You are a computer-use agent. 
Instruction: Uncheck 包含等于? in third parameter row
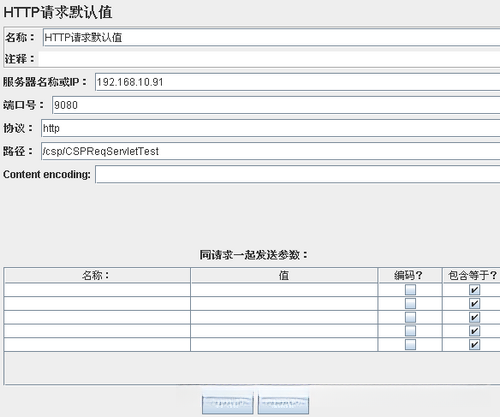tap(474, 317)
